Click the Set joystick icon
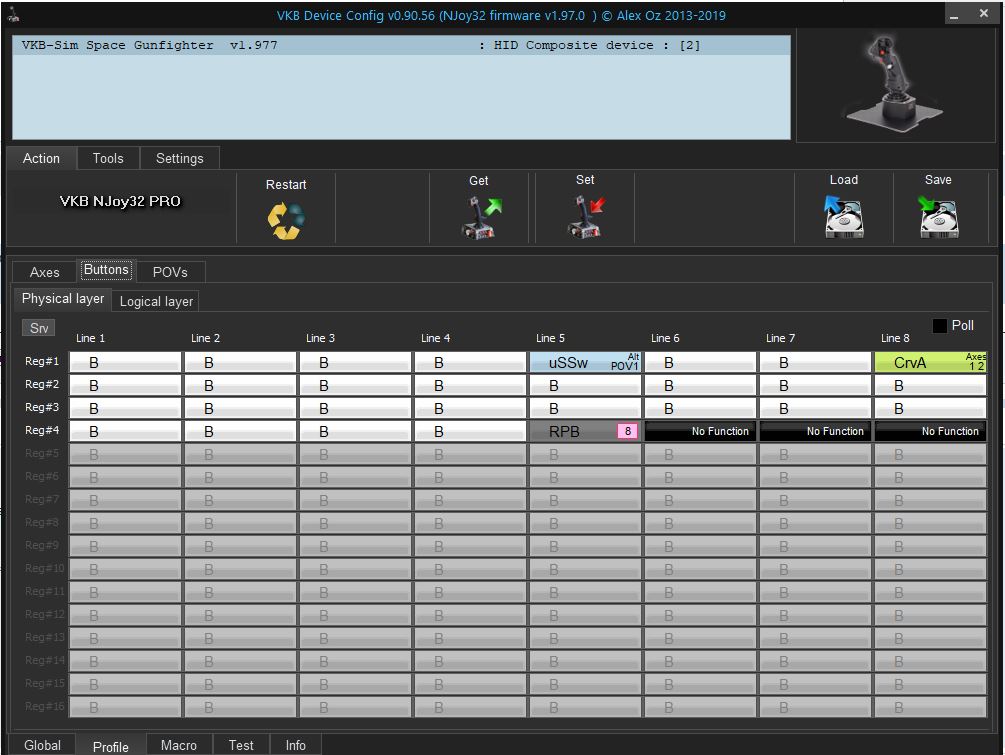 tap(585, 217)
